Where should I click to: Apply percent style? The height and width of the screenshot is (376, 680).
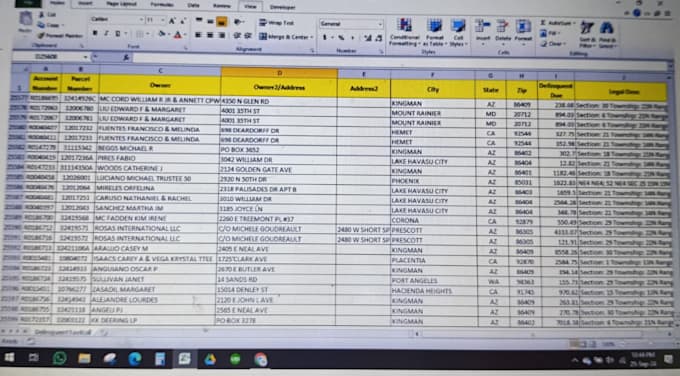pyautogui.click(x=341, y=38)
